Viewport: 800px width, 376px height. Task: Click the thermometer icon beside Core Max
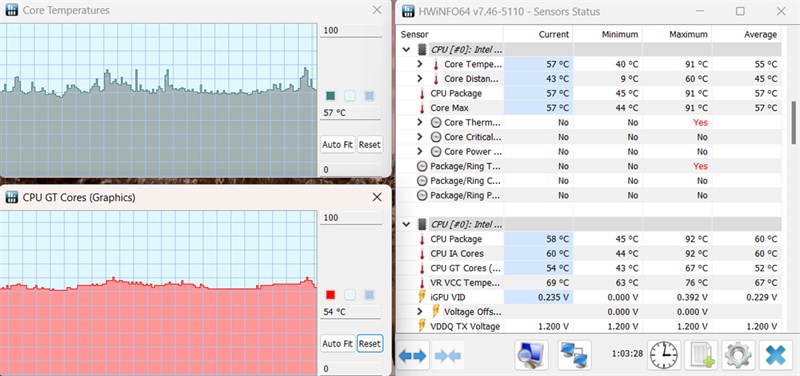coord(422,108)
